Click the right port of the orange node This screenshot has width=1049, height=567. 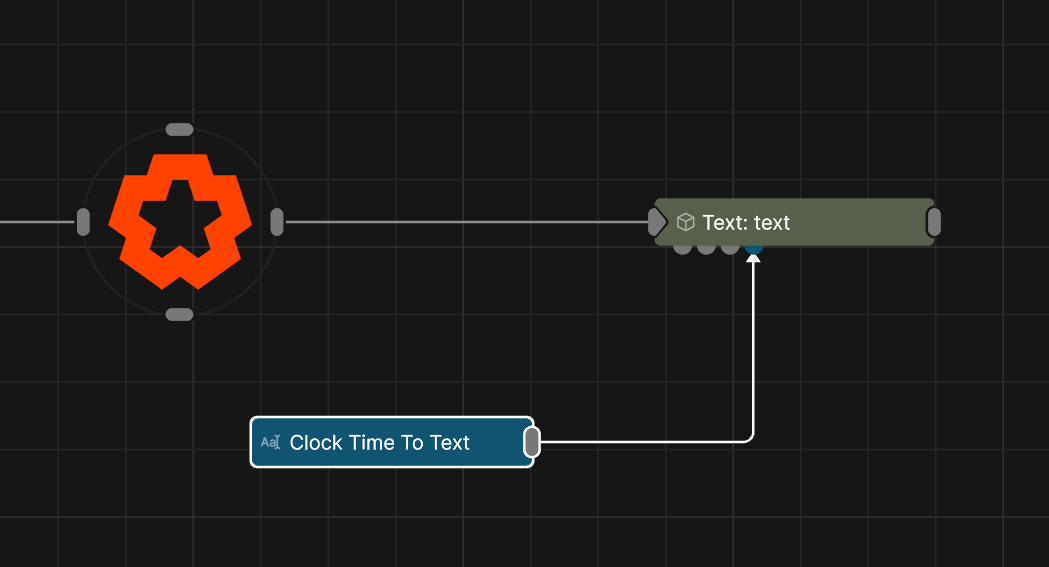tap(277, 222)
